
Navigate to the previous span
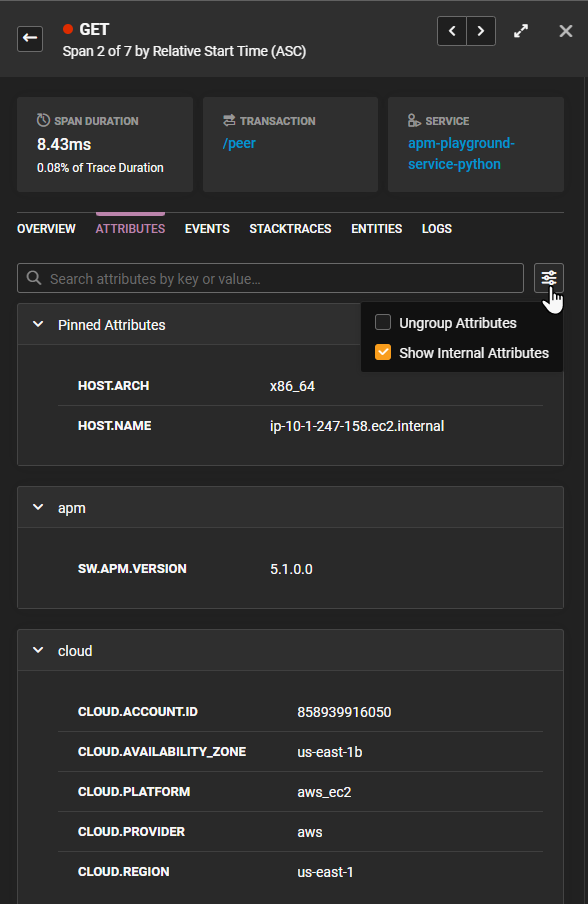click(451, 31)
